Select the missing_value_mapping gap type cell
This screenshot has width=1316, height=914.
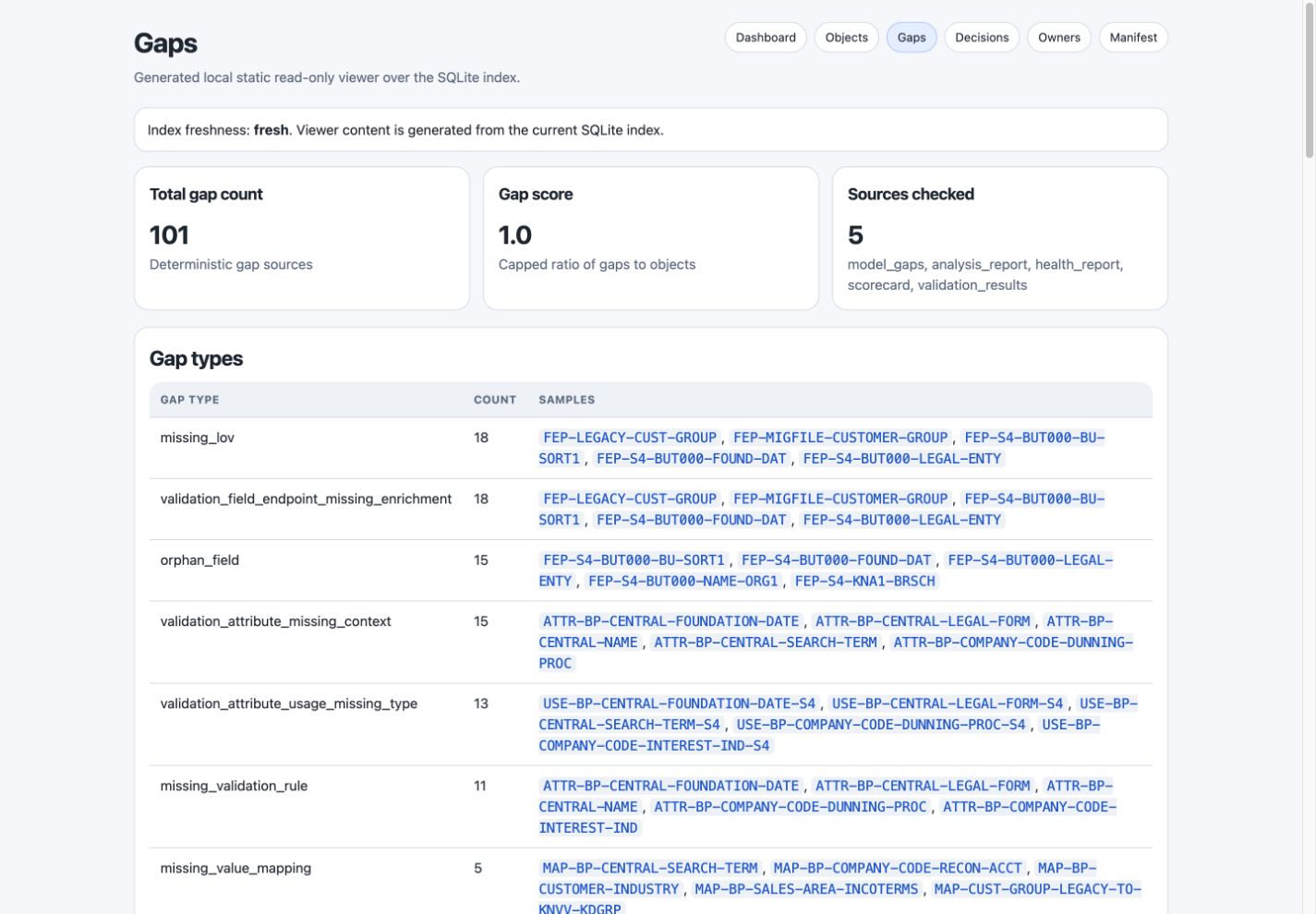point(235,868)
